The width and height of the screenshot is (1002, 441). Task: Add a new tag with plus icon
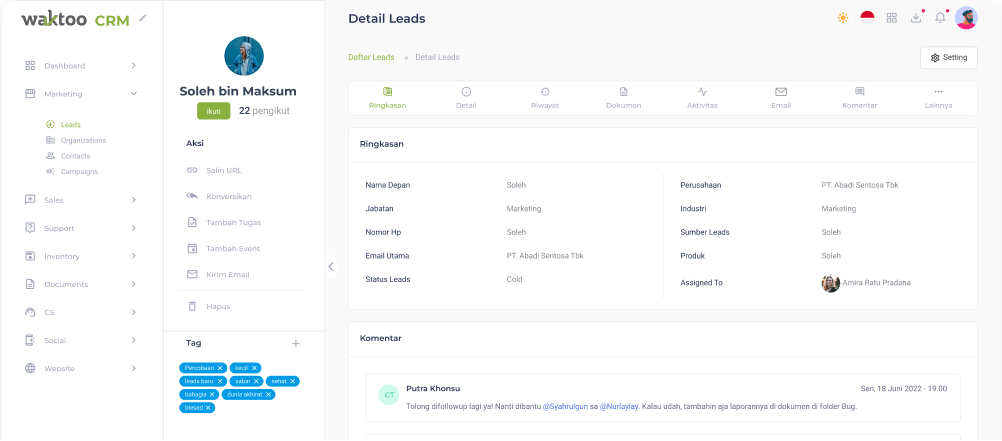click(x=295, y=343)
